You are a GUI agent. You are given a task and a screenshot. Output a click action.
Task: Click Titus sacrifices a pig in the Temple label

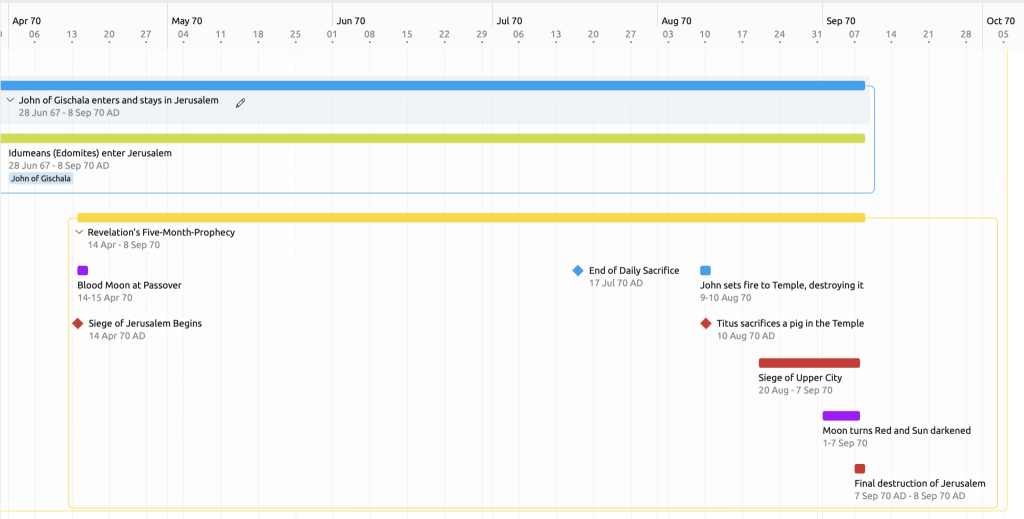pyautogui.click(x=790, y=323)
